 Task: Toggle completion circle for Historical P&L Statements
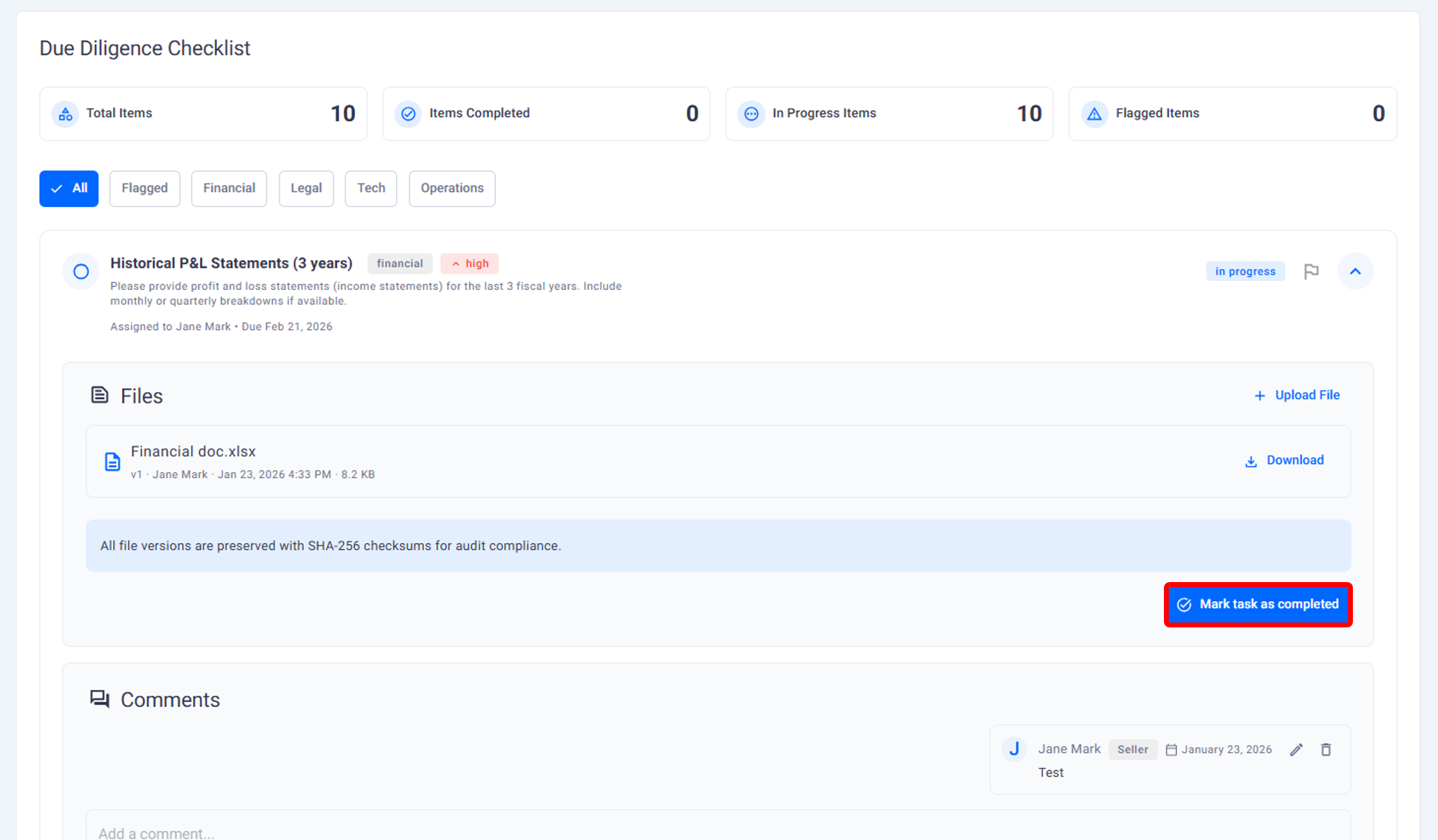click(81, 271)
